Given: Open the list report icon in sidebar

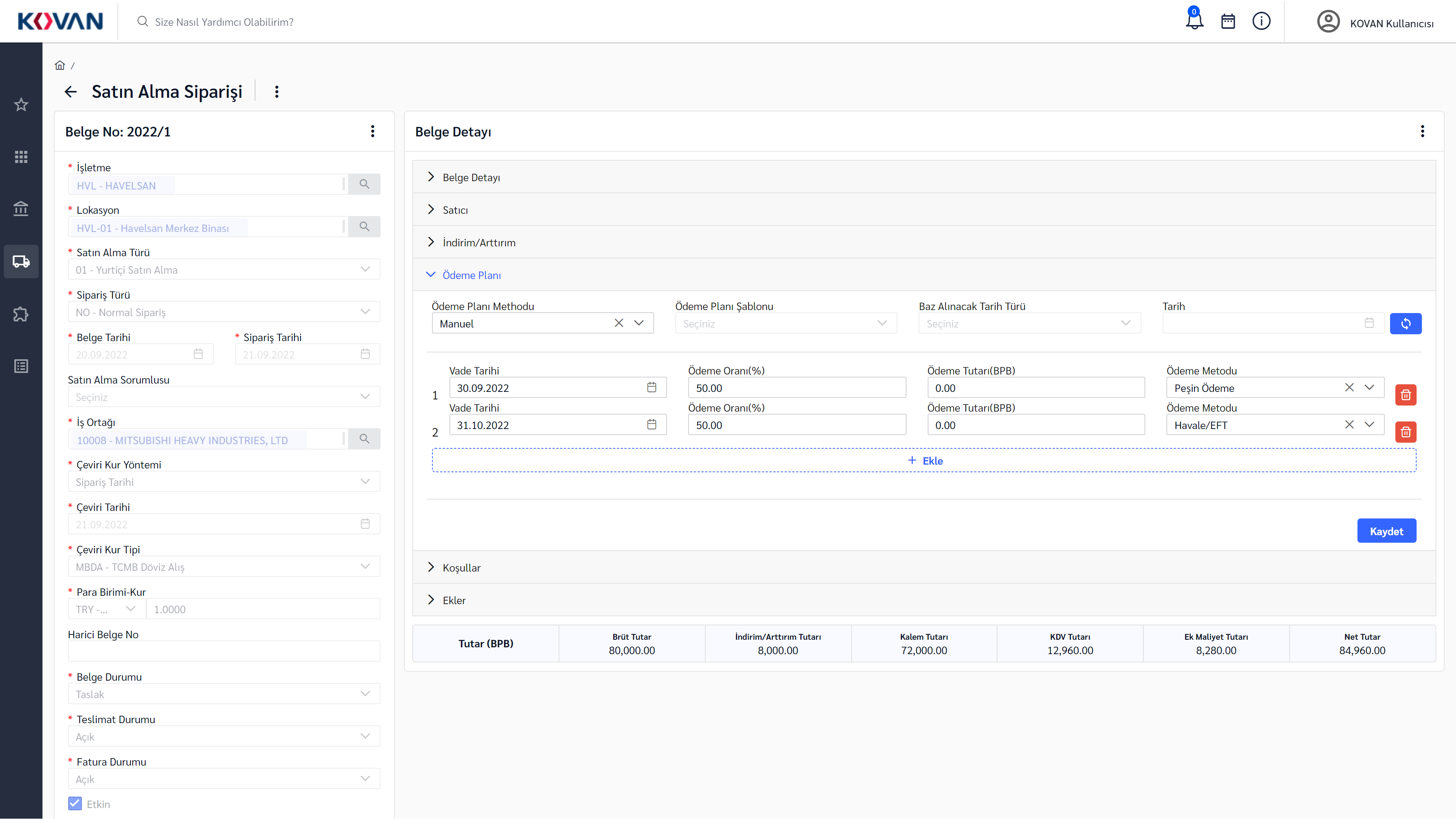Looking at the screenshot, I should point(21,366).
